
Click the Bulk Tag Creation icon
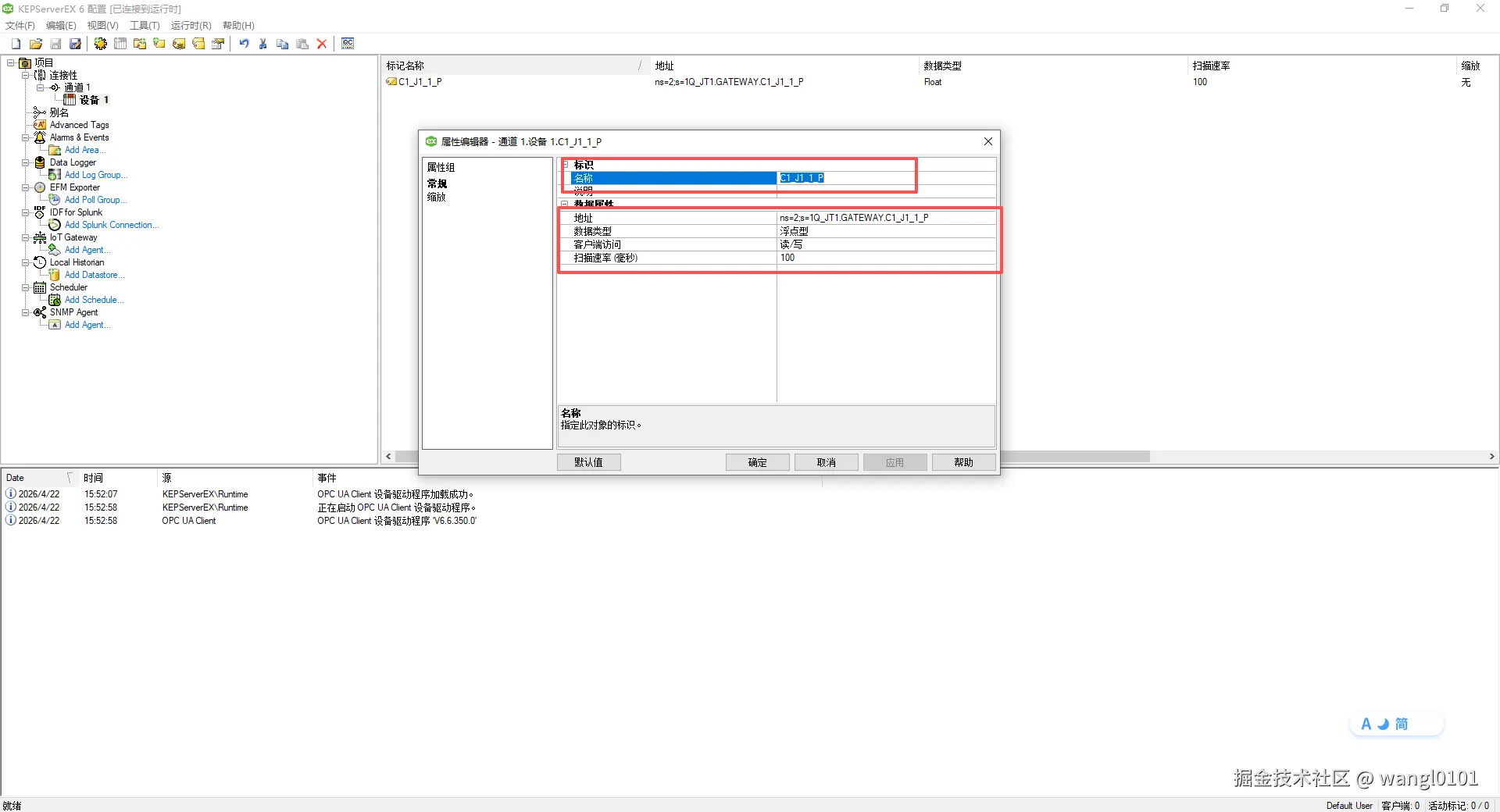[179, 44]
